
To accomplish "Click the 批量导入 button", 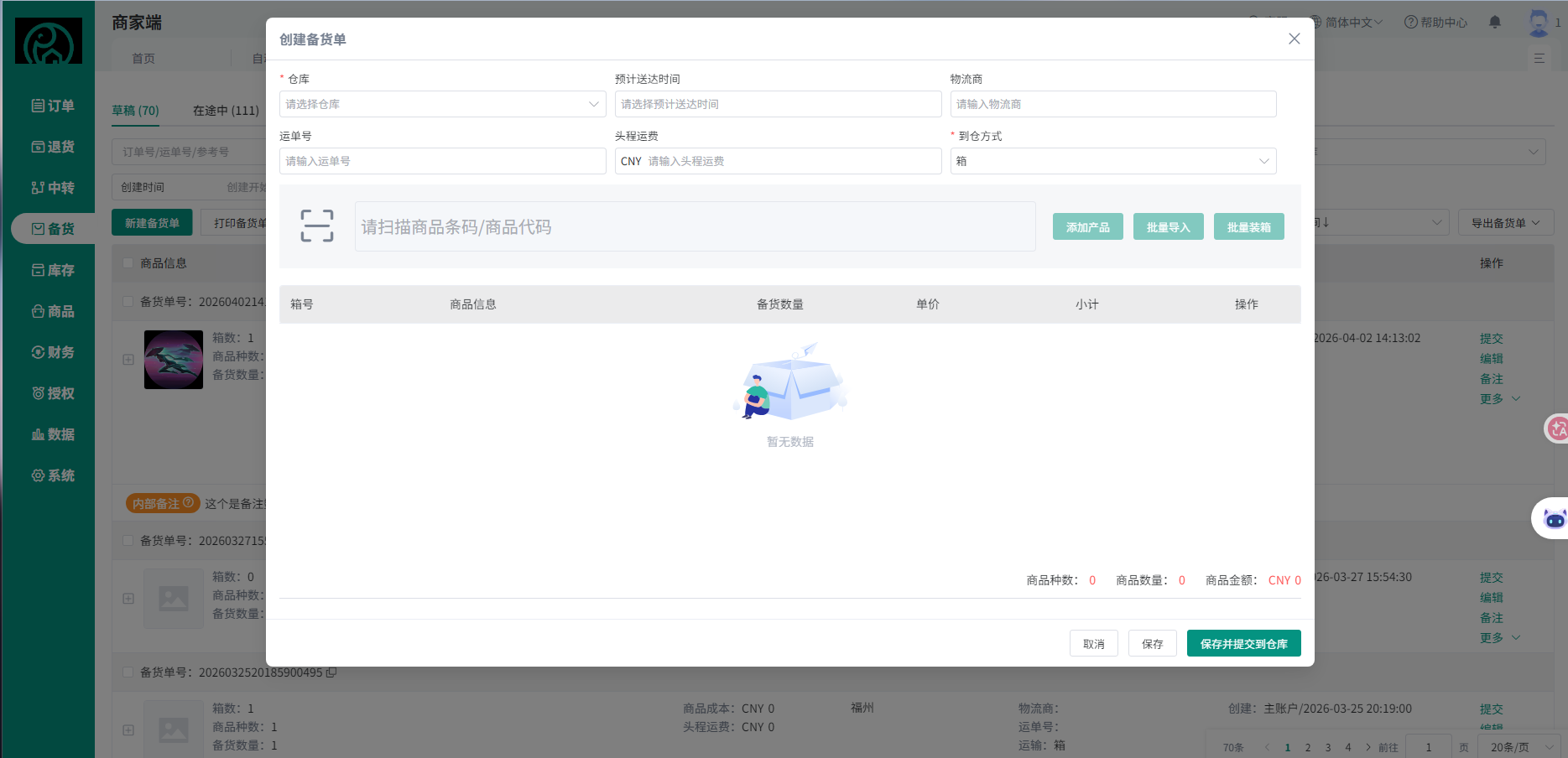I will pos(1169,226).
